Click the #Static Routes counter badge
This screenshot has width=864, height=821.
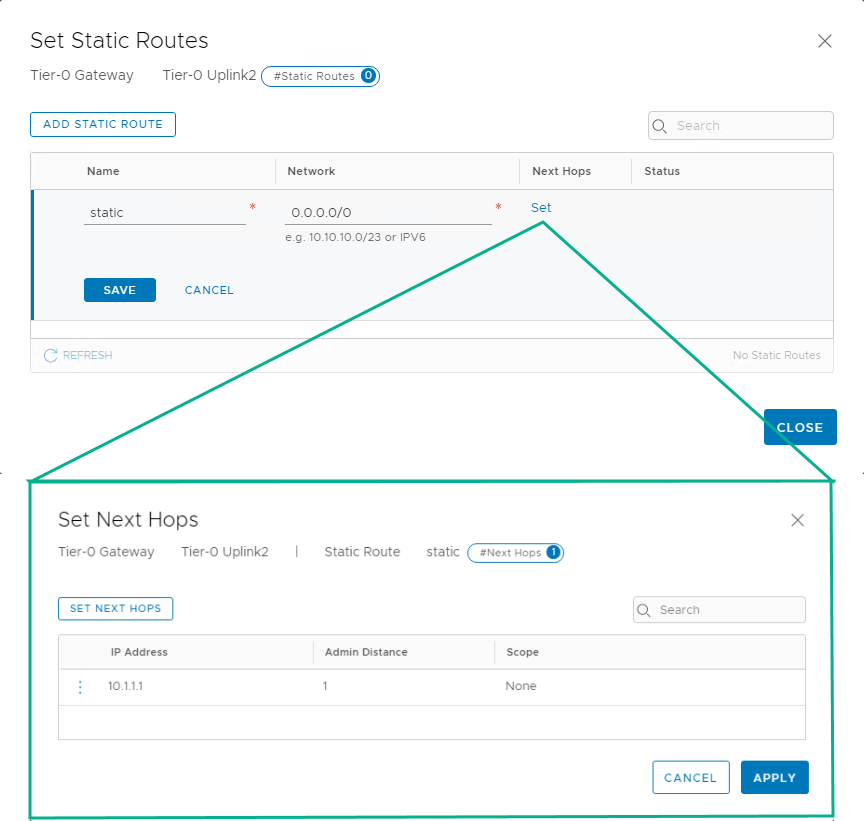pyautogui.click(x=320, y=76)
